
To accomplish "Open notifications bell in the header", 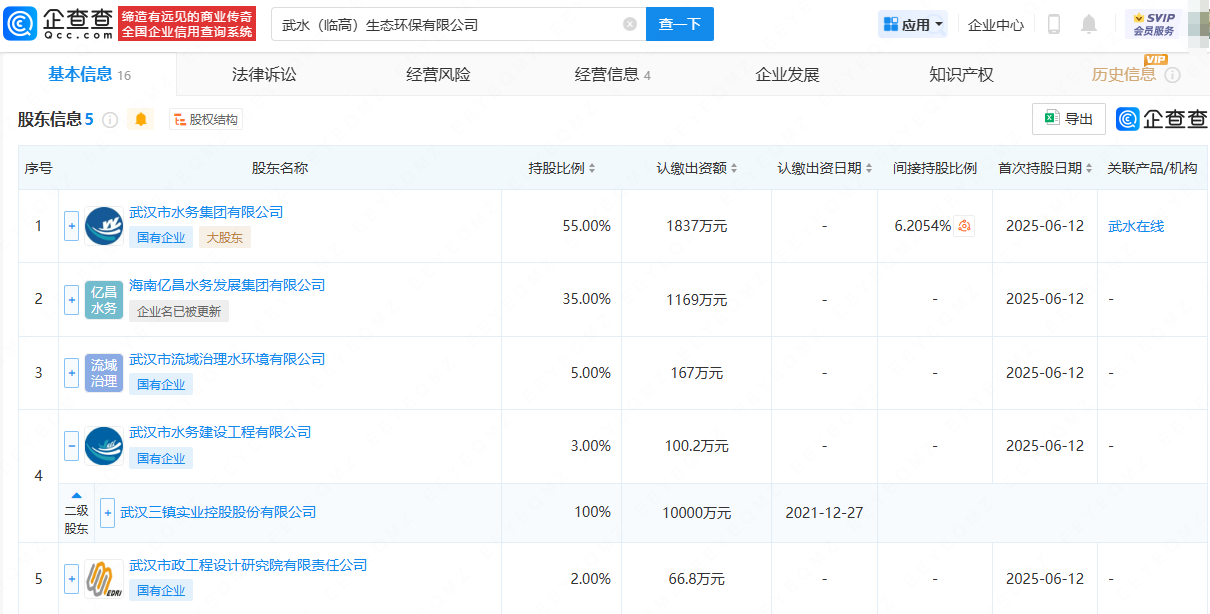I will pyautogui.click(x=1089, y=24).
